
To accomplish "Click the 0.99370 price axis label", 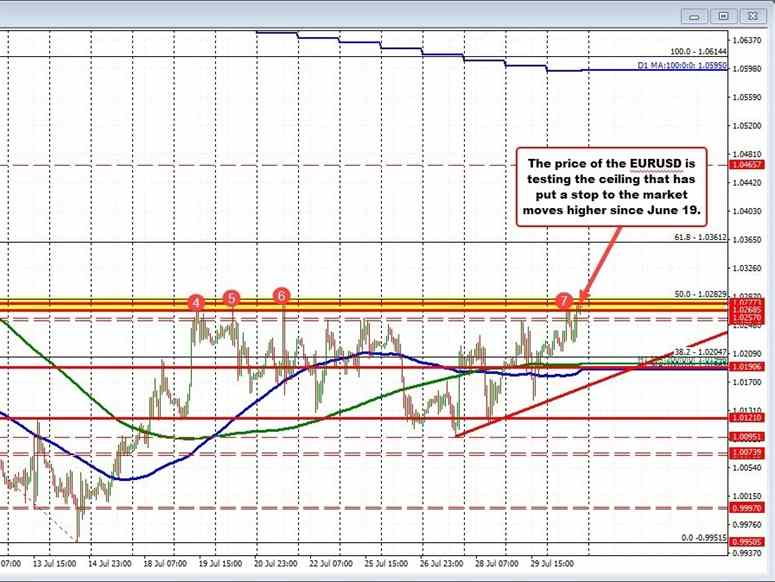I will 747,553.
